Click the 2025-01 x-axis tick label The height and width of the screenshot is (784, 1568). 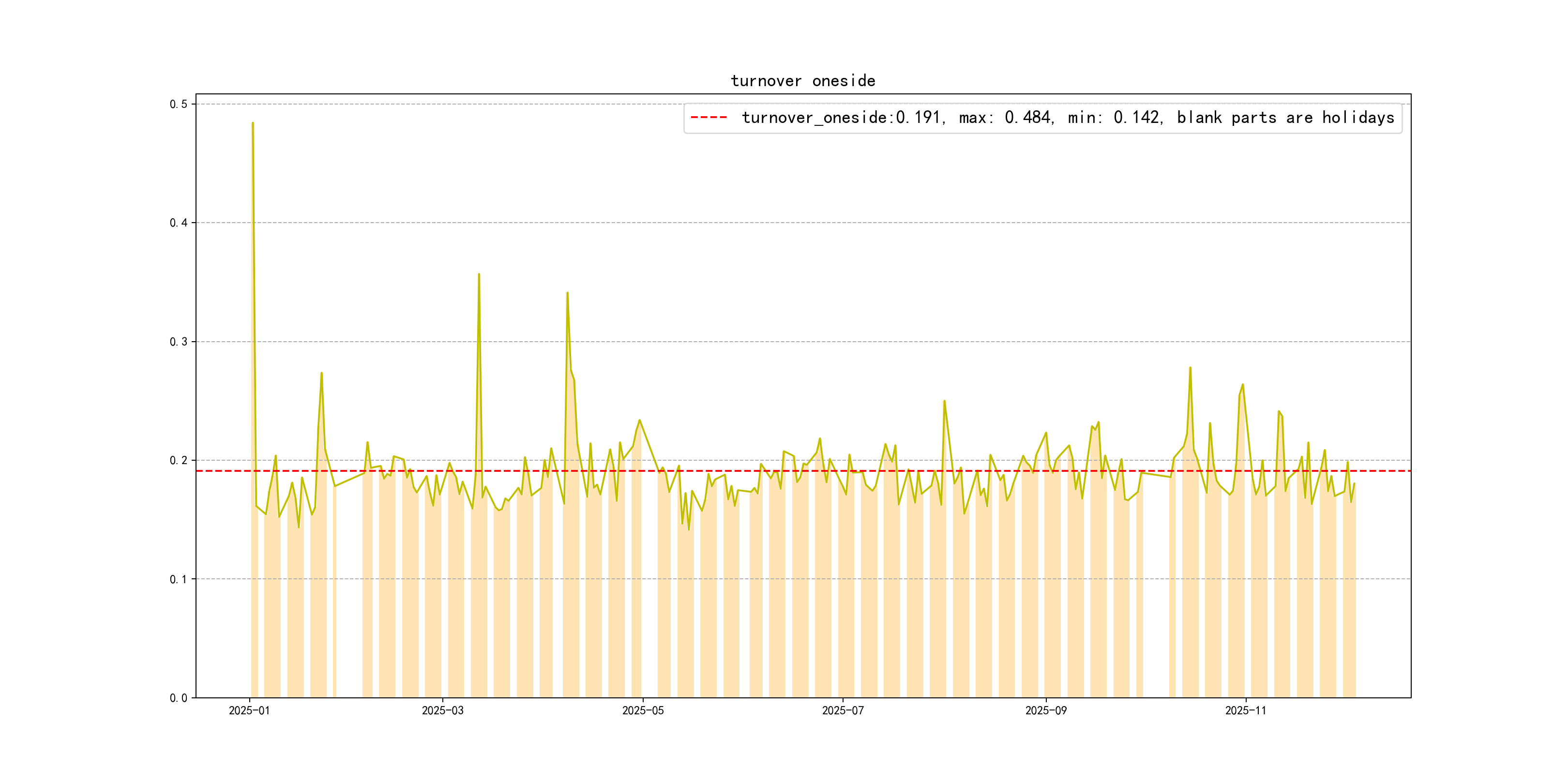[249, 710]
